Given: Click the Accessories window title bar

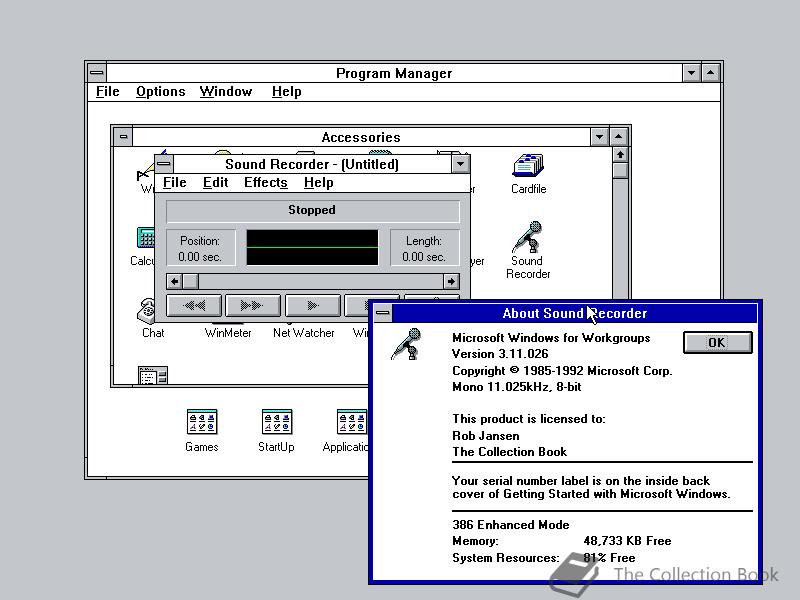Looking at the screenshot, I should (361, 137).
